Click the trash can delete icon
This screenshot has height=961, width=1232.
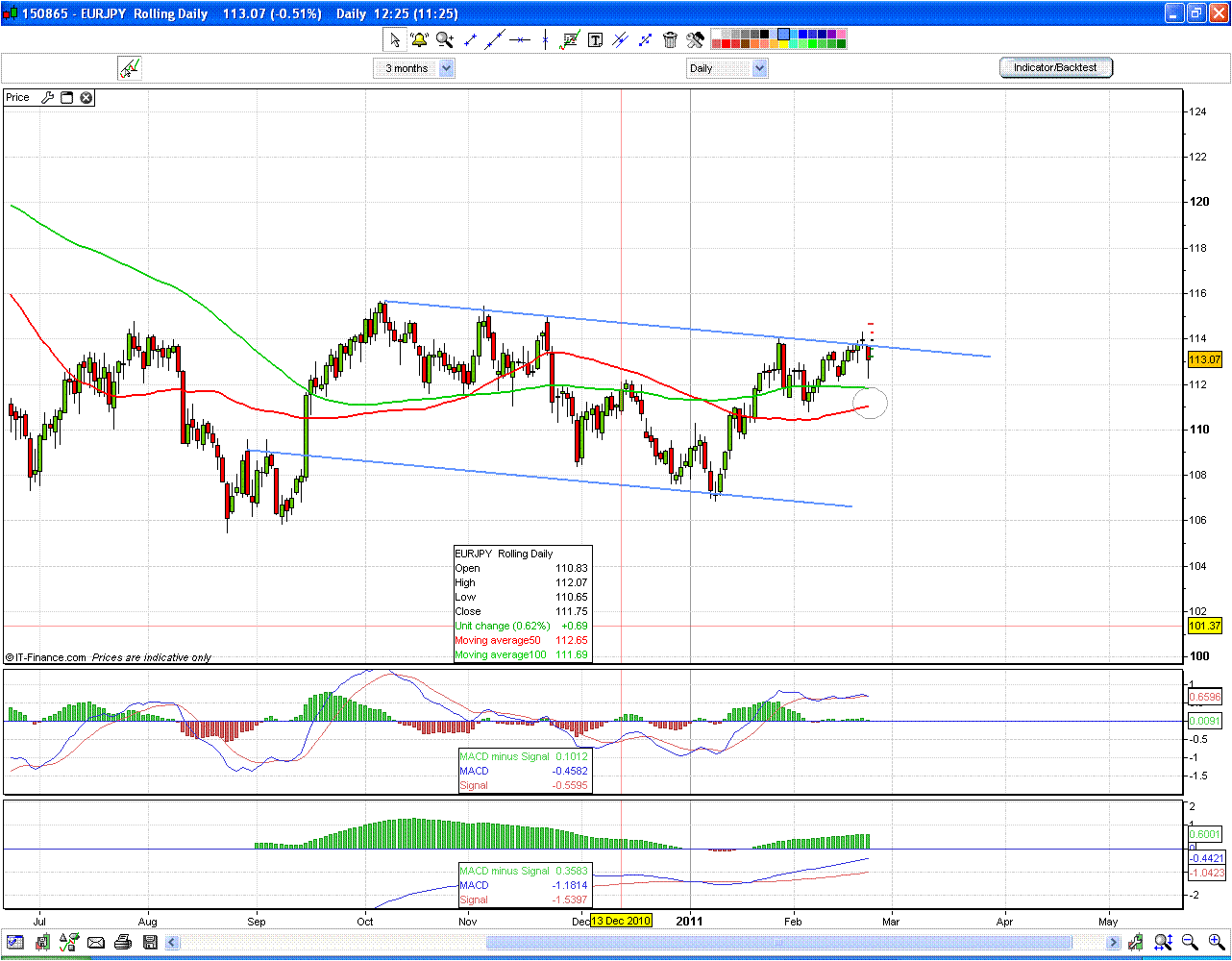point(671,39)
